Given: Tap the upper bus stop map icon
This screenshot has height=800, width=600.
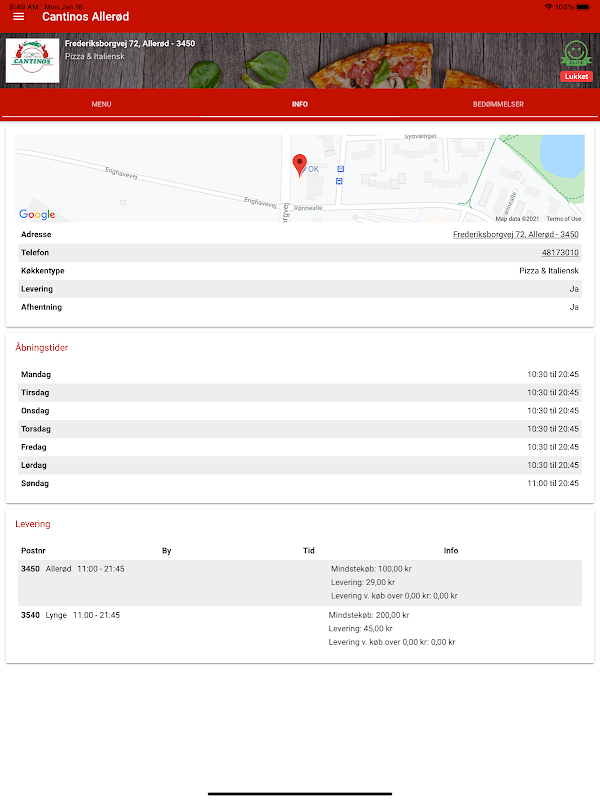Looking at the screenshot, I should (x=340, y=169).
